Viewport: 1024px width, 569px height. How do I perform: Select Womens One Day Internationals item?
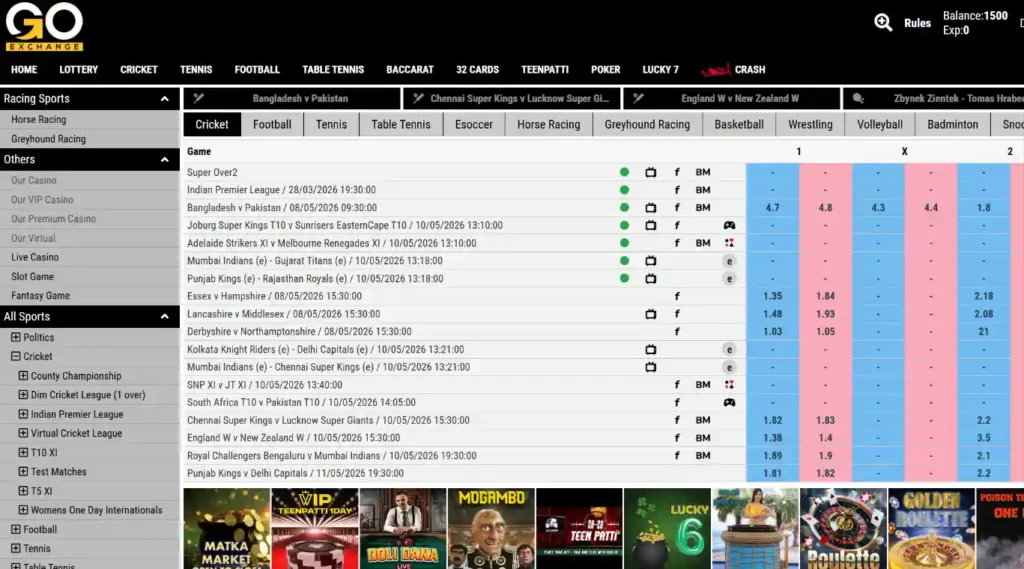pos(97,510)
